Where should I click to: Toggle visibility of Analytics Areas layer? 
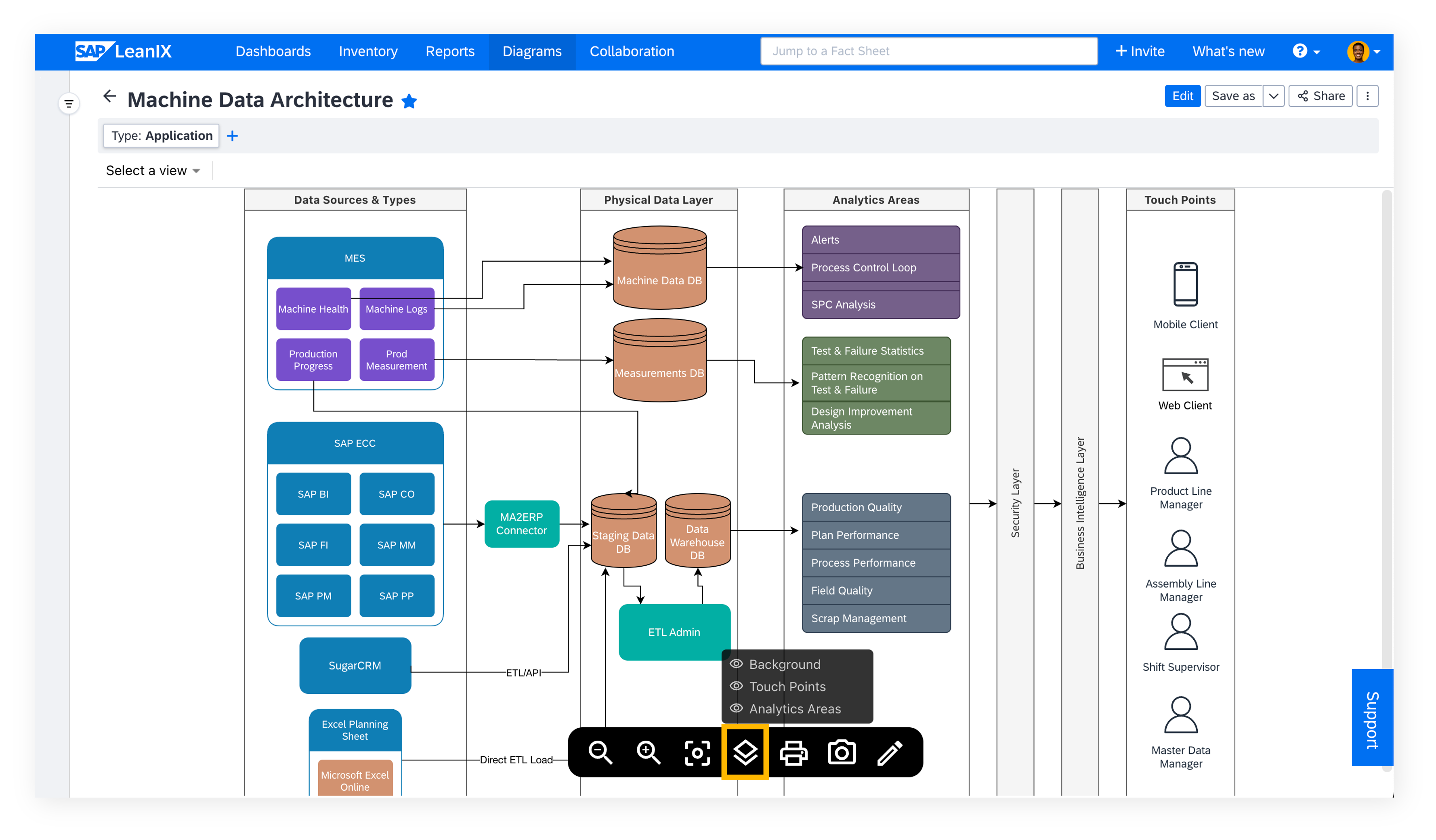point(736,708)
